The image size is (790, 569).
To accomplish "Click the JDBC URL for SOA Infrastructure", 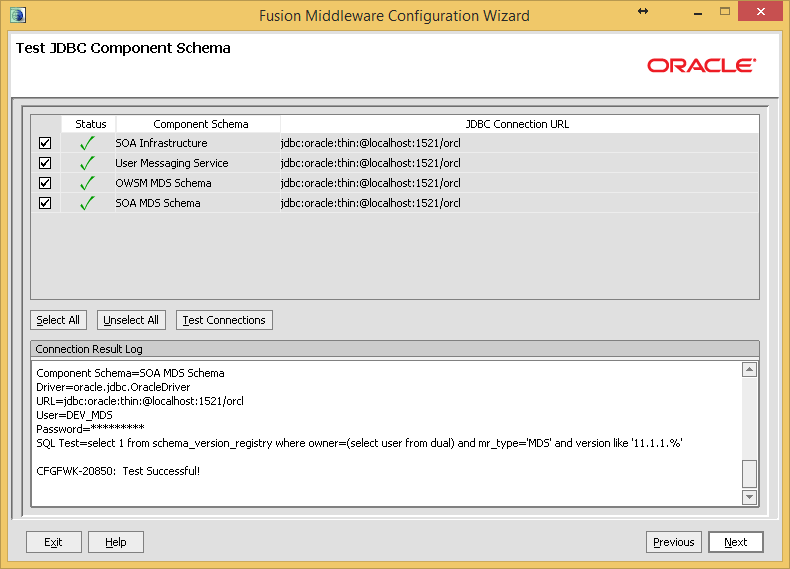I will point(371,143).
